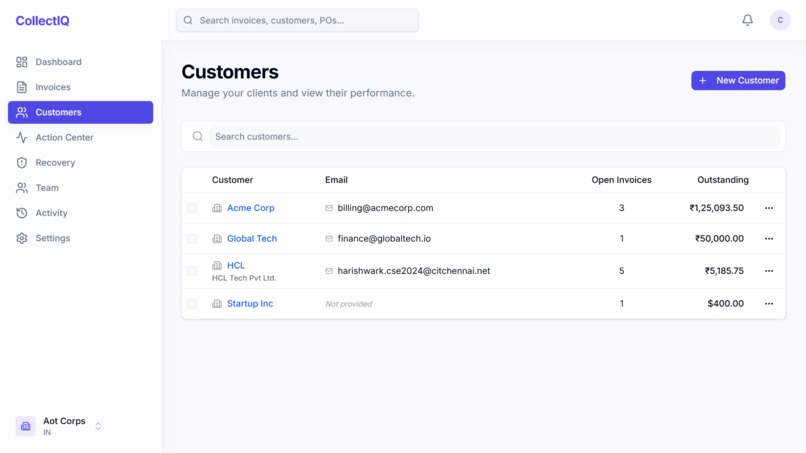The width and height of the screenshot is (806, 453).
Task: Click mail icon beside harishwark.cse2024 email
Action: [x=329, y=271]
